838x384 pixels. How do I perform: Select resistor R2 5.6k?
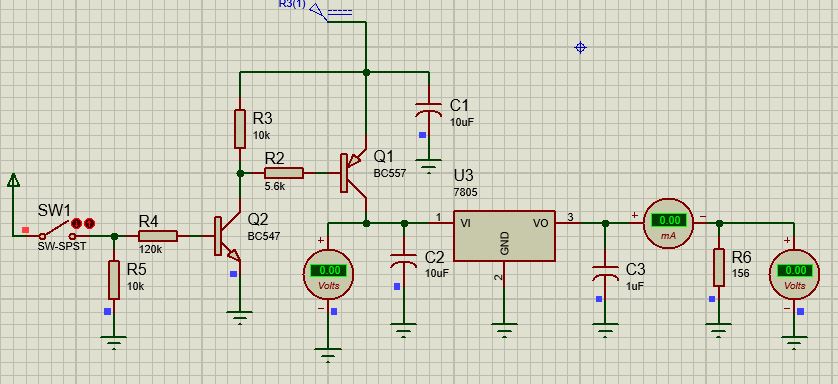tap(284, 173)
